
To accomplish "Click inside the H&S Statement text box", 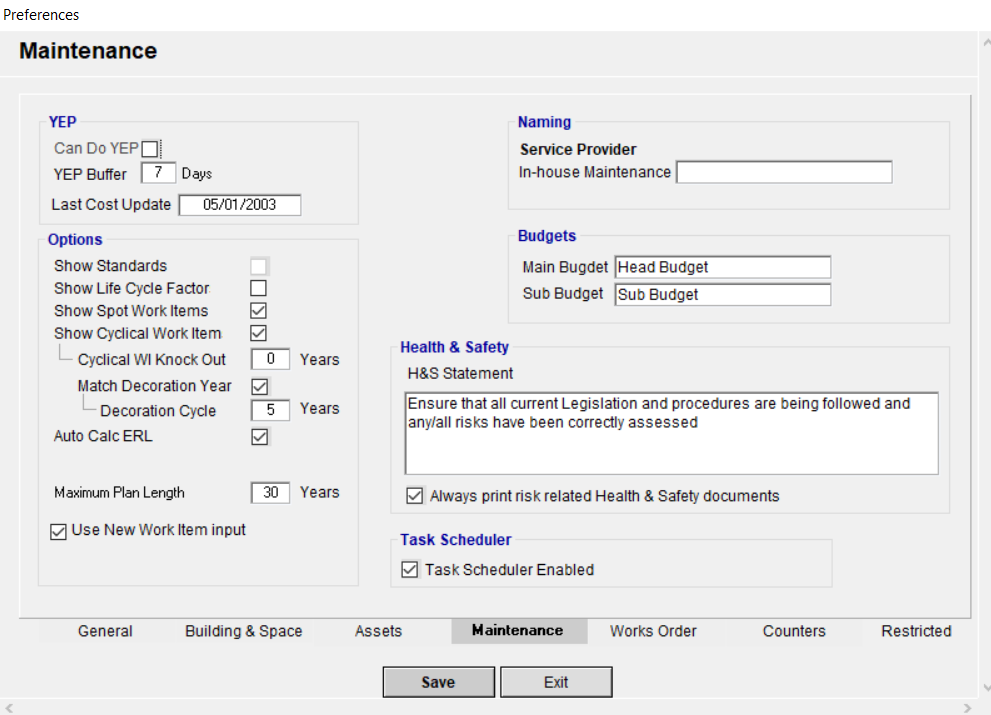I will pos(671,434).
